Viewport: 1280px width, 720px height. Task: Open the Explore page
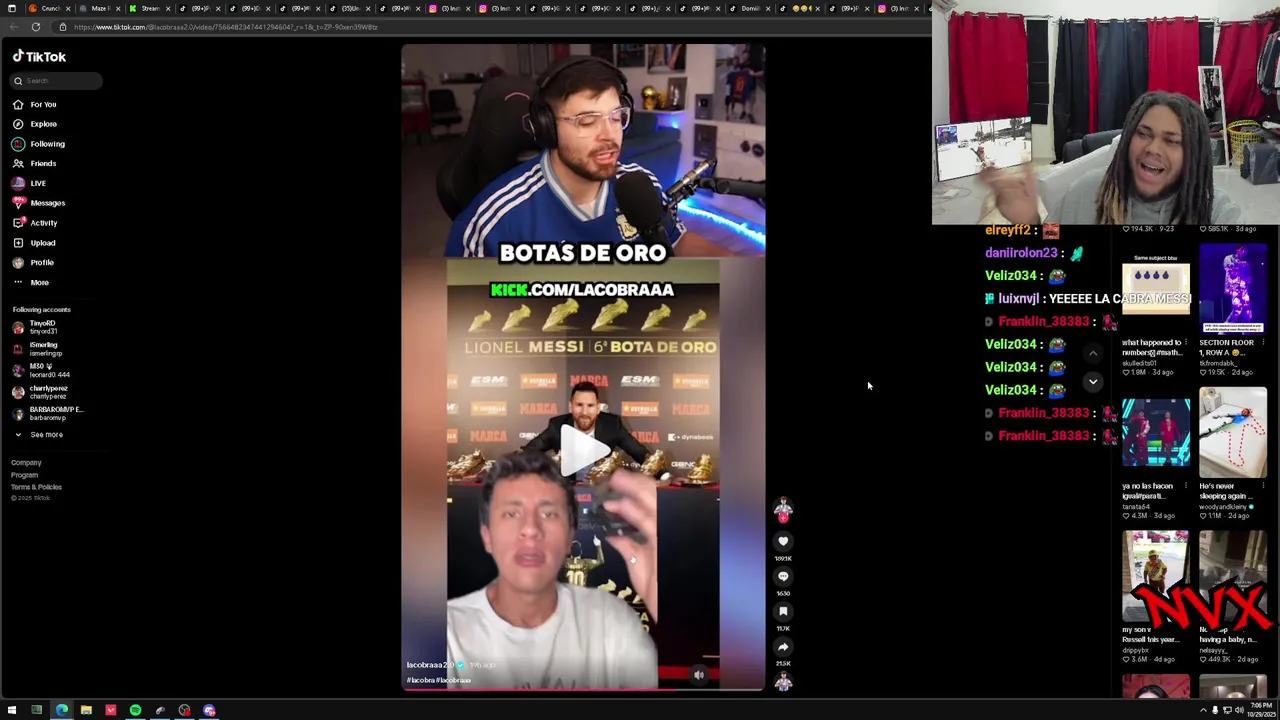35,124
